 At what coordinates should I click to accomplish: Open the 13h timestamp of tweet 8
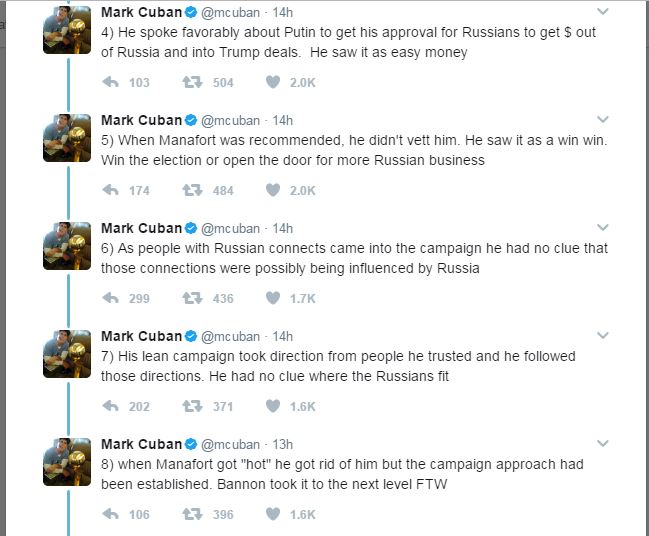point(283,444)
